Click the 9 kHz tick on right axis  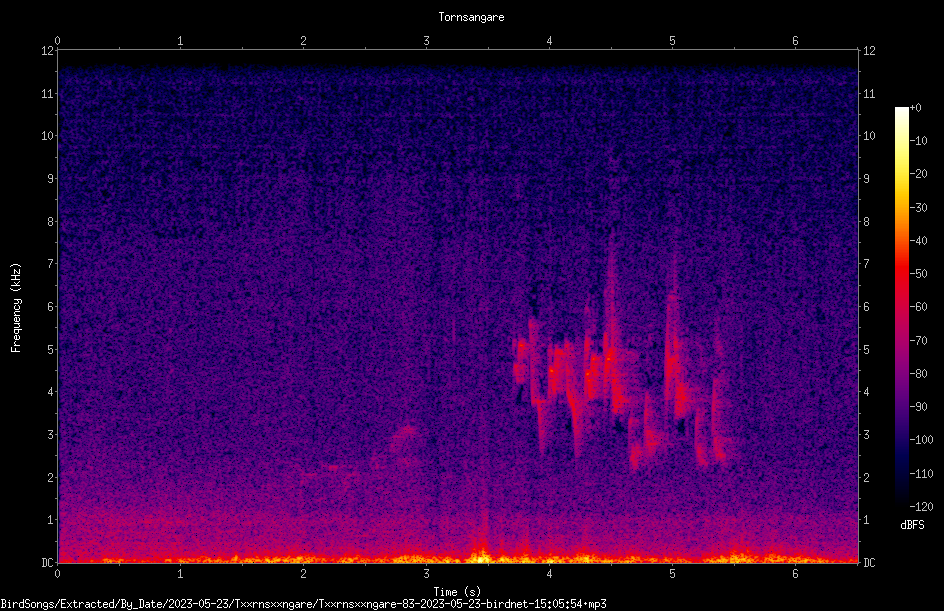pyautogui.click(x=866, y=178)
